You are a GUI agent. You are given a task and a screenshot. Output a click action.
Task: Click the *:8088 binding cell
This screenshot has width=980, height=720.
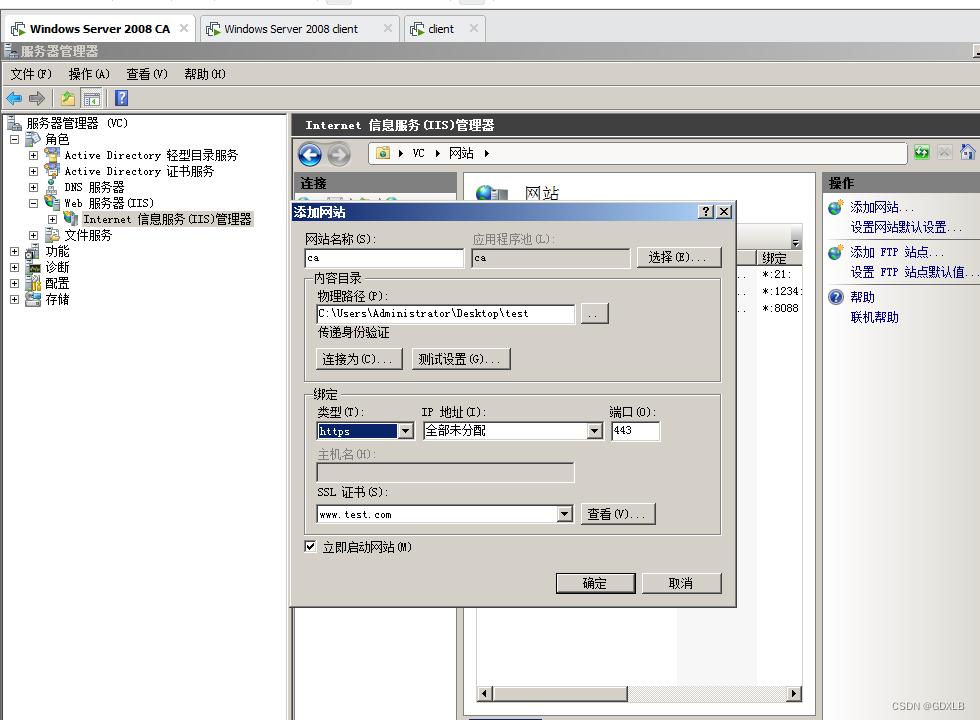[780, 308]
